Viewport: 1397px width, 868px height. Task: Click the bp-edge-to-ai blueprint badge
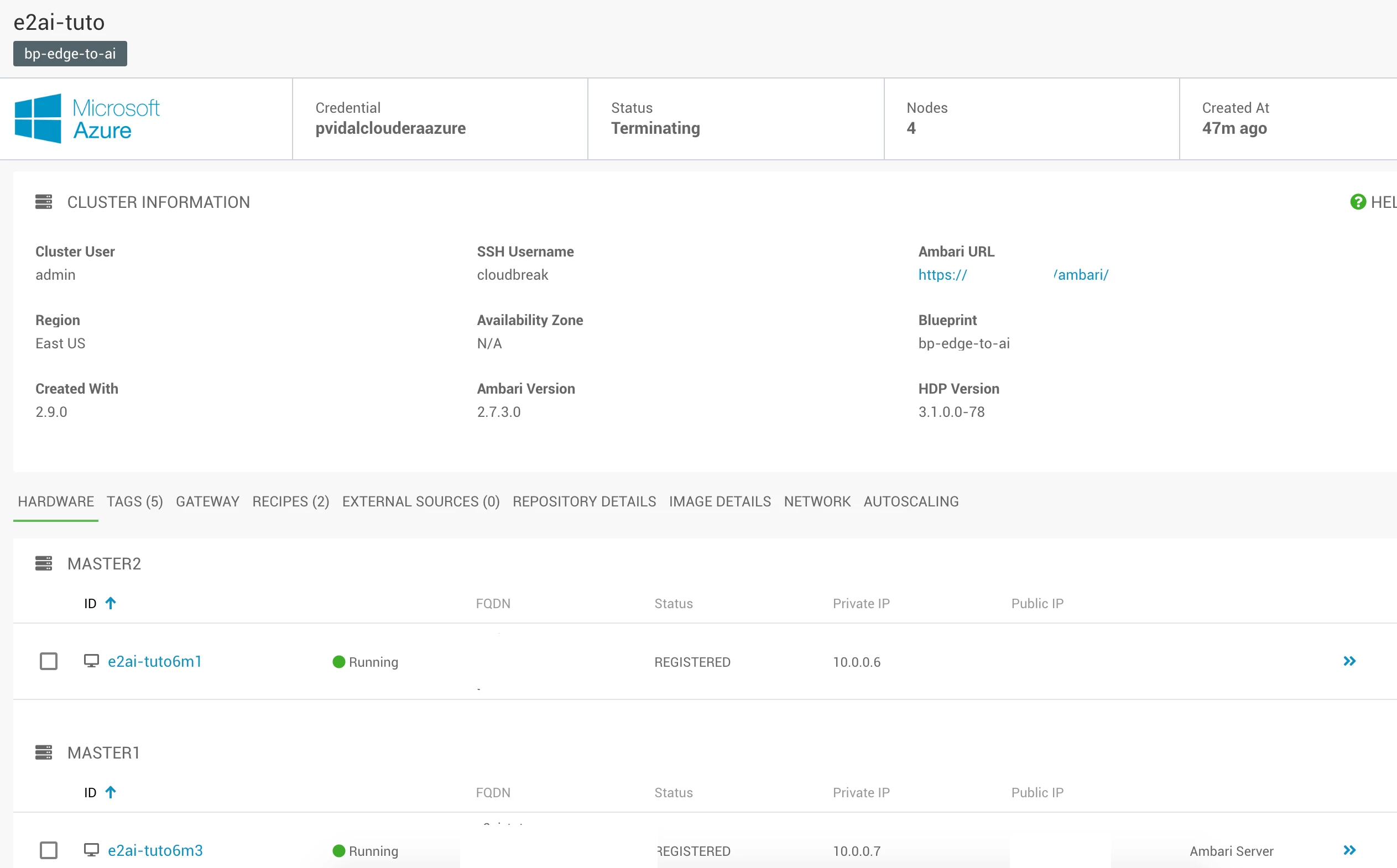[70, 54]
